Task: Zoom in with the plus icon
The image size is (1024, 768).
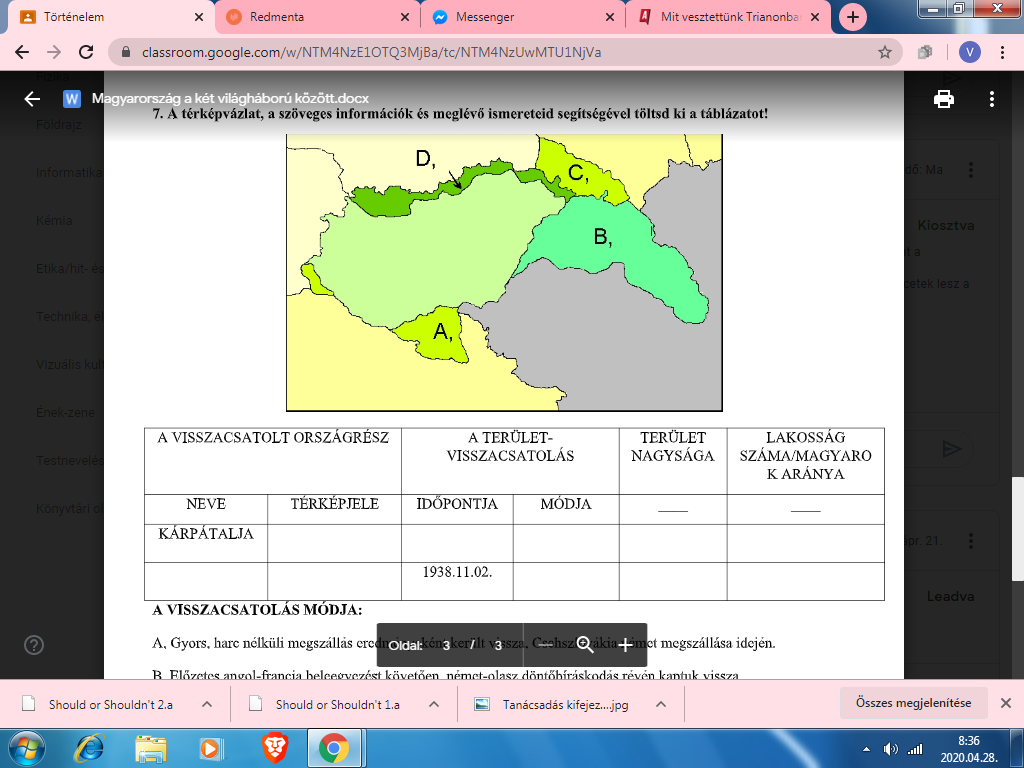Action: (x=625, y=645)
